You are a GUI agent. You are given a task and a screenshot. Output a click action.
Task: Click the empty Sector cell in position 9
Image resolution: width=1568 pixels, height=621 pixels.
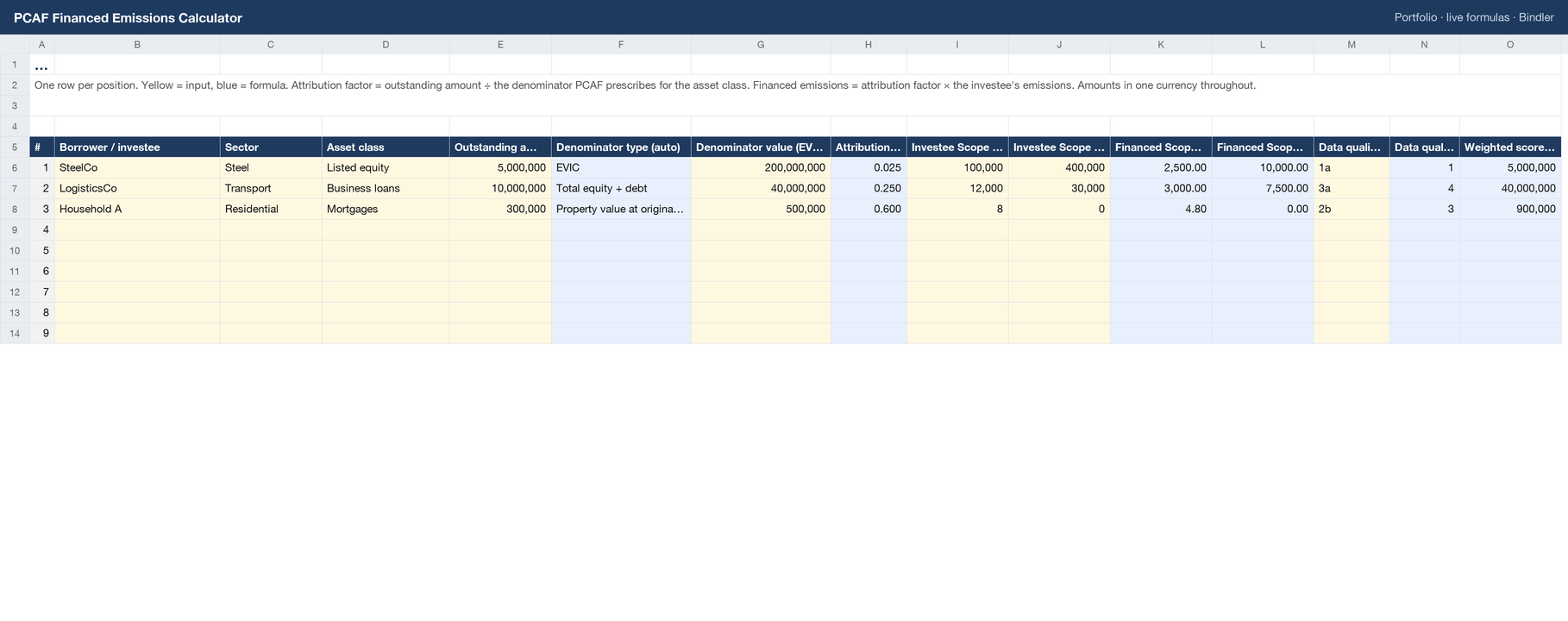271,333
